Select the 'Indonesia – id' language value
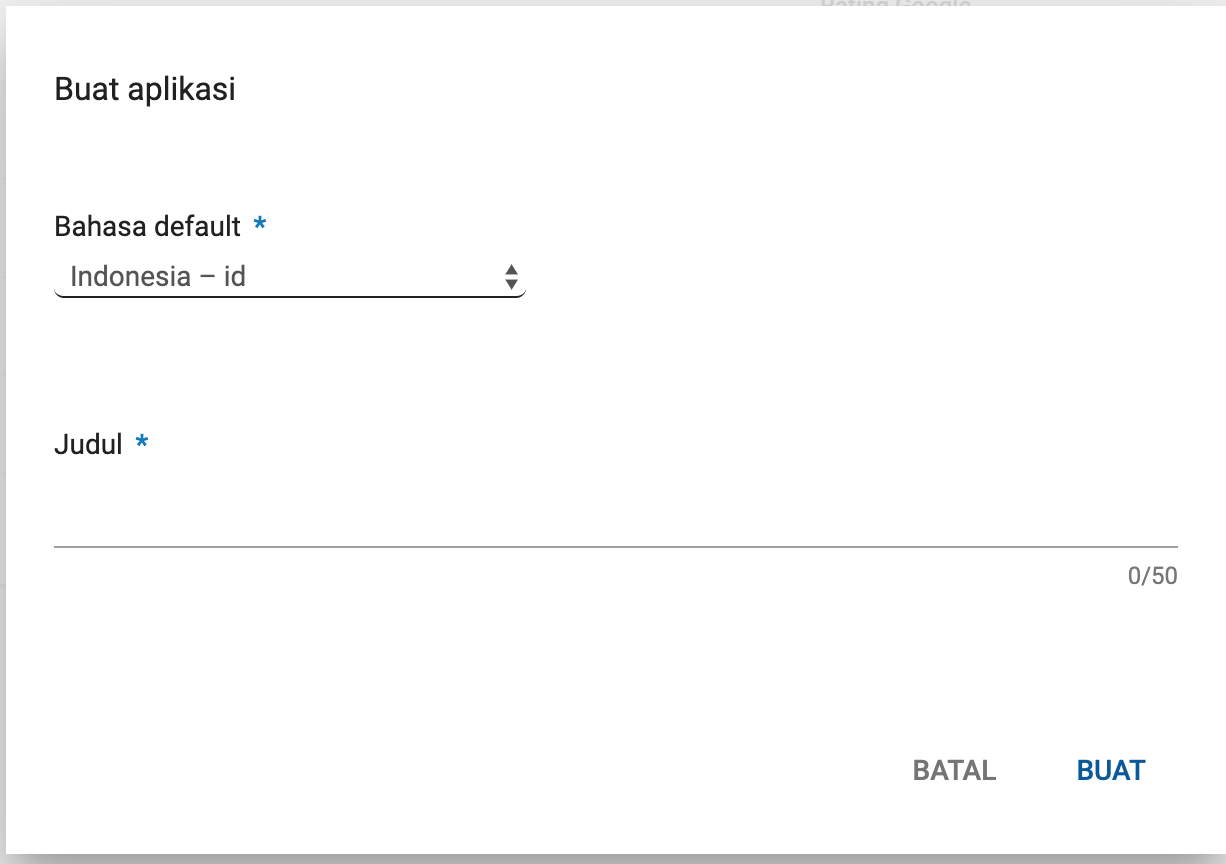 click(x=158, y=277)
